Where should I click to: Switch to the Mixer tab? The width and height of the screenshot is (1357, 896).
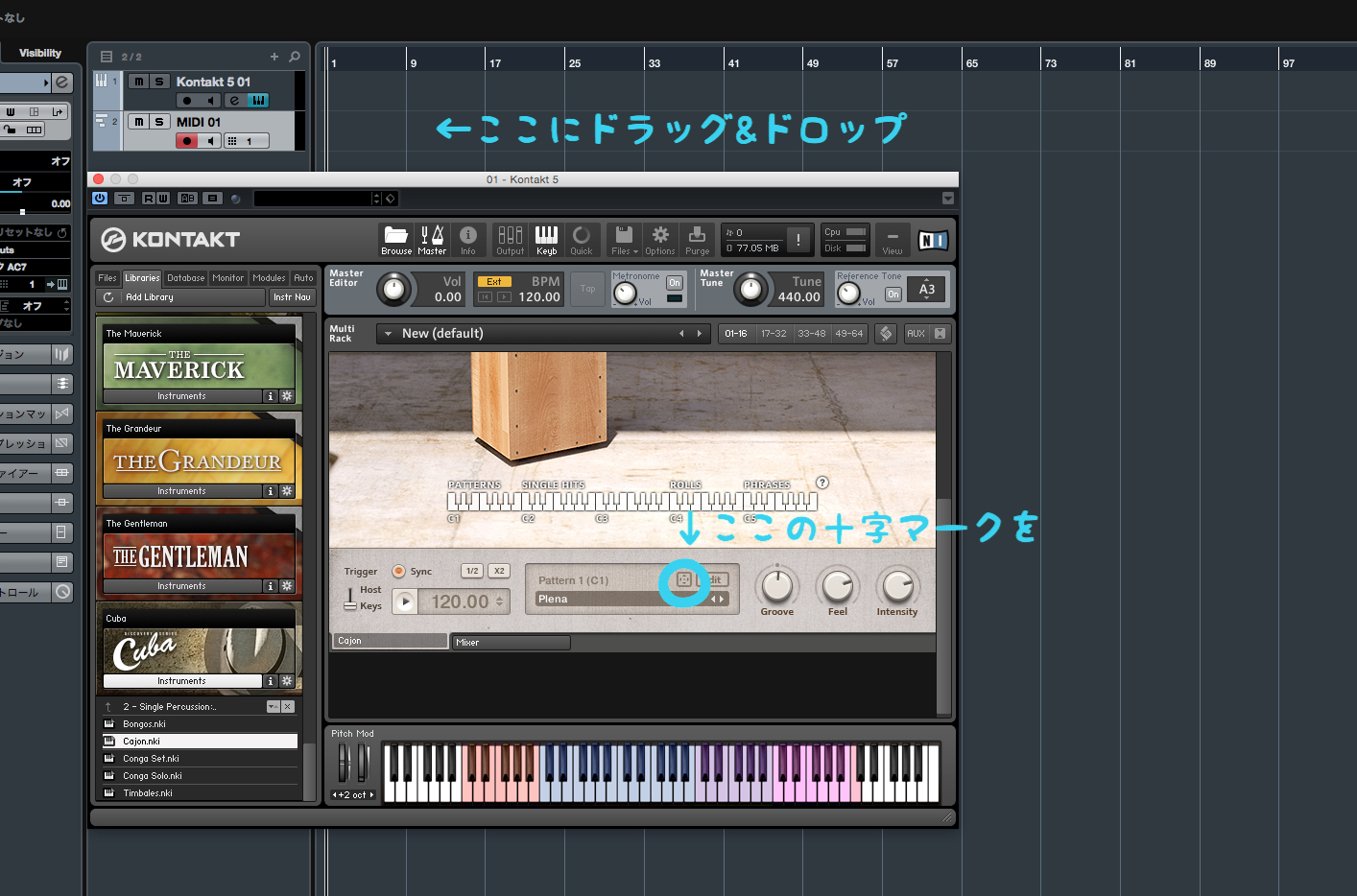pyautogui.click(x=511, y=642)
